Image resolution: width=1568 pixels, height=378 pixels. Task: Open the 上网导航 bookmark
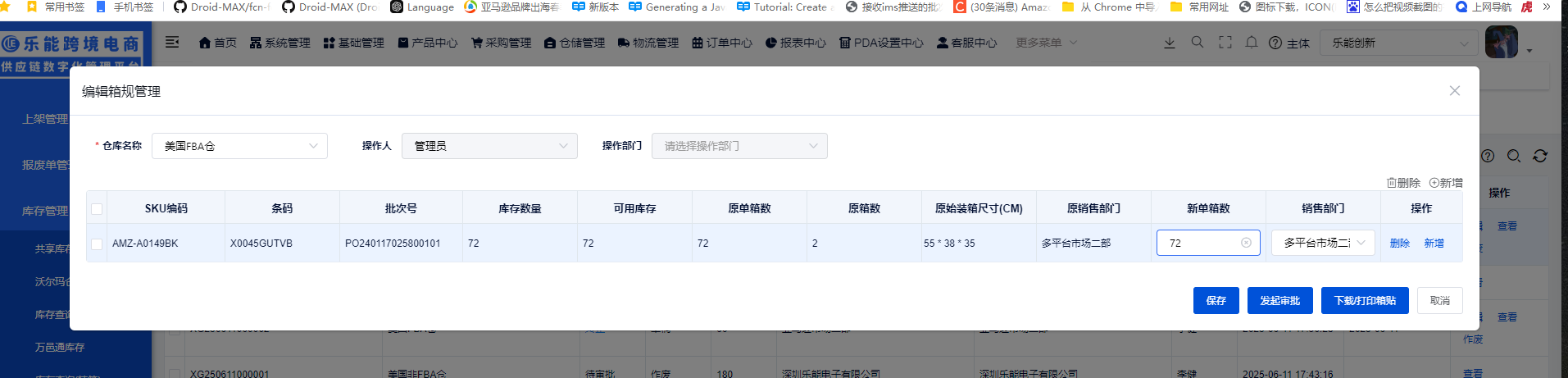[1484, 7]
